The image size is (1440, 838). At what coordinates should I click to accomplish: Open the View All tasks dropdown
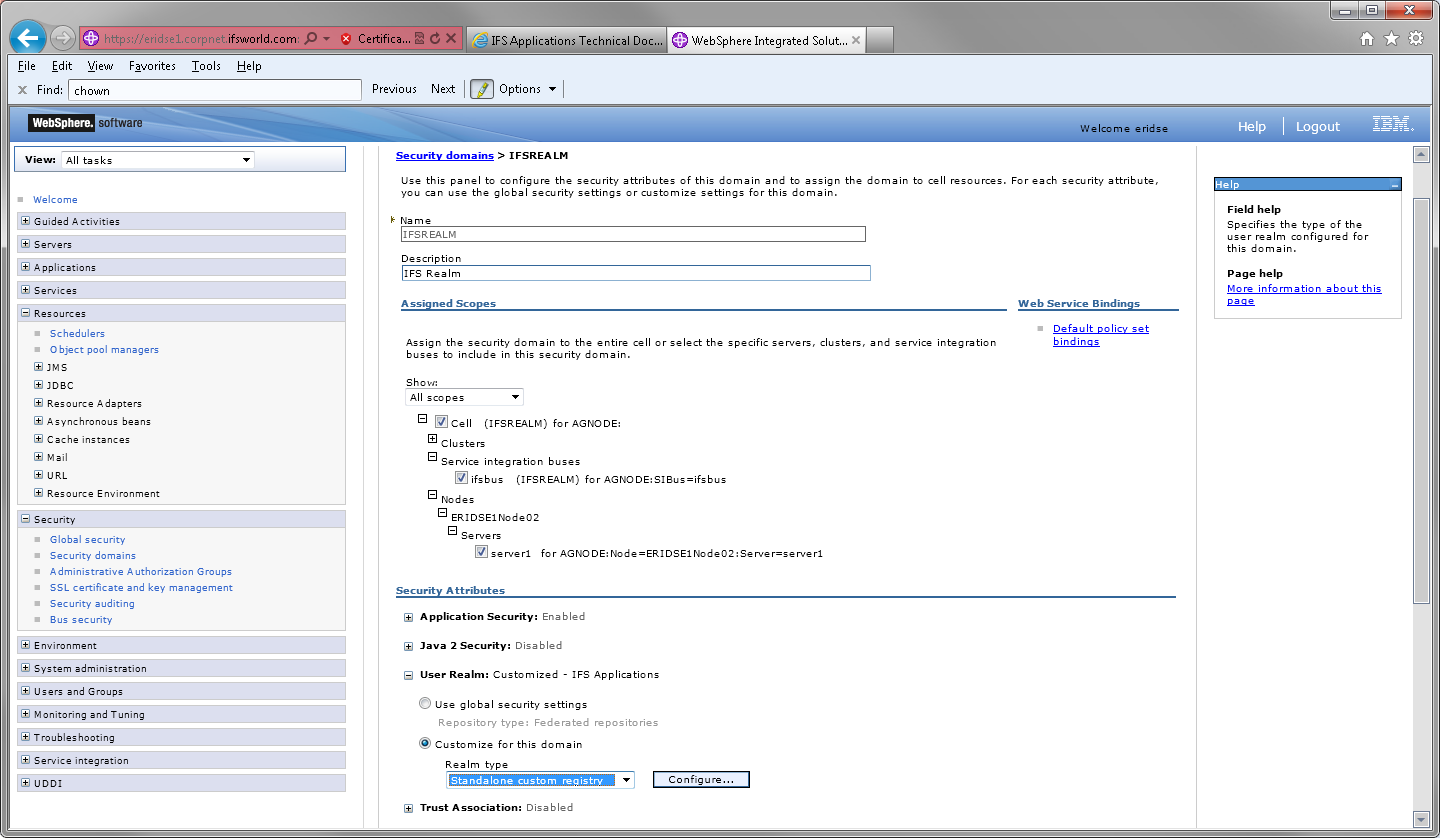click(157, 160)
